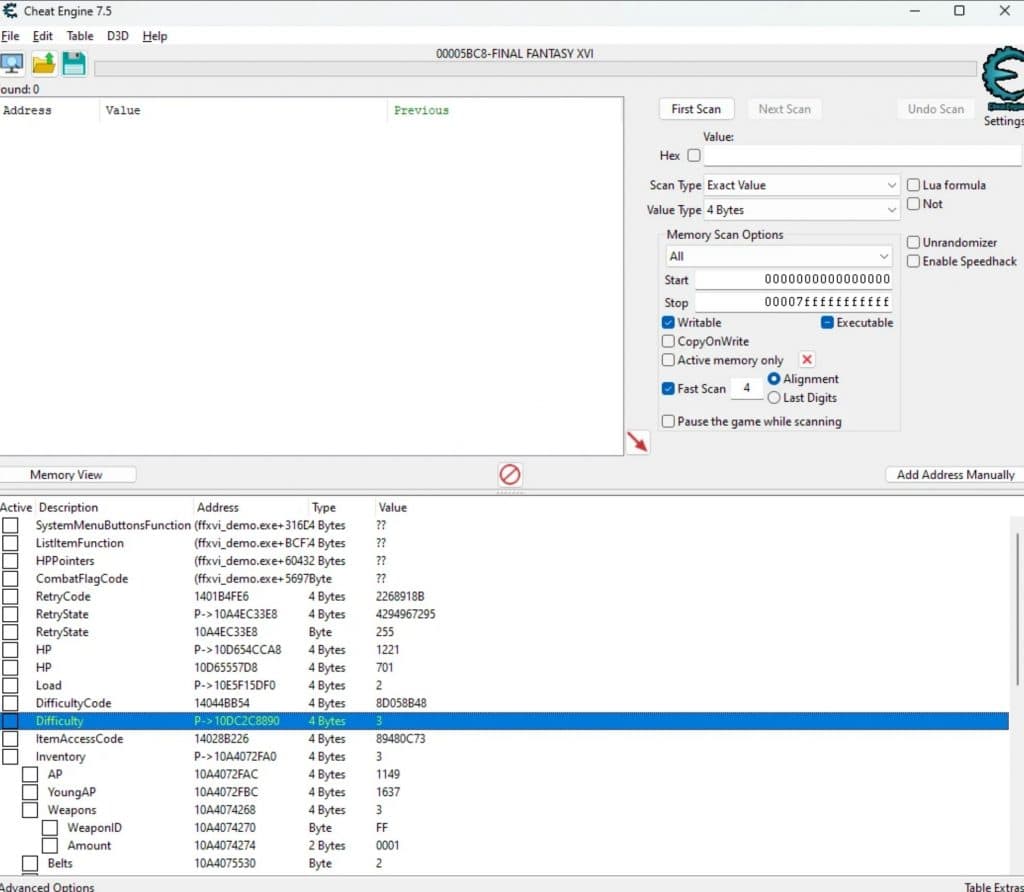
Task: Enable the Hex checkbox
Action: pyautogui.click(x=694, y=156)
